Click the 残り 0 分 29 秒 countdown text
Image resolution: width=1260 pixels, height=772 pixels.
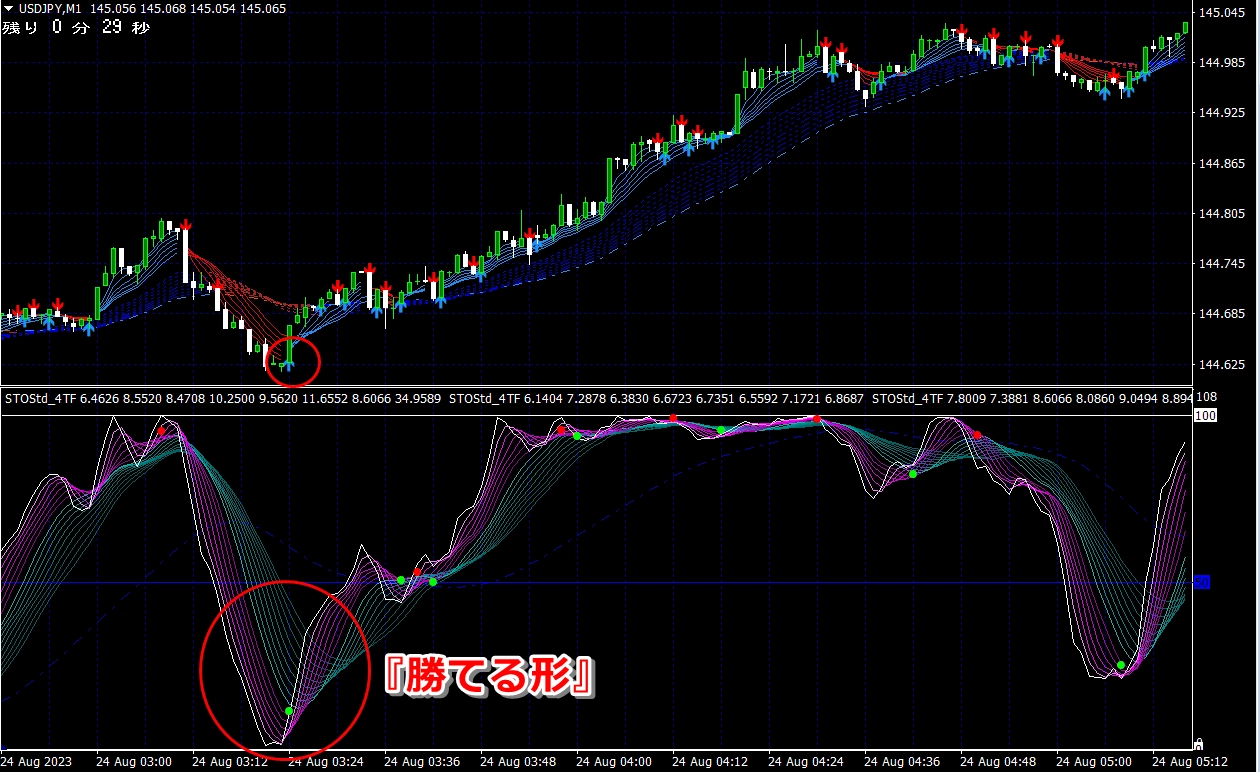(x=76, y=28)
